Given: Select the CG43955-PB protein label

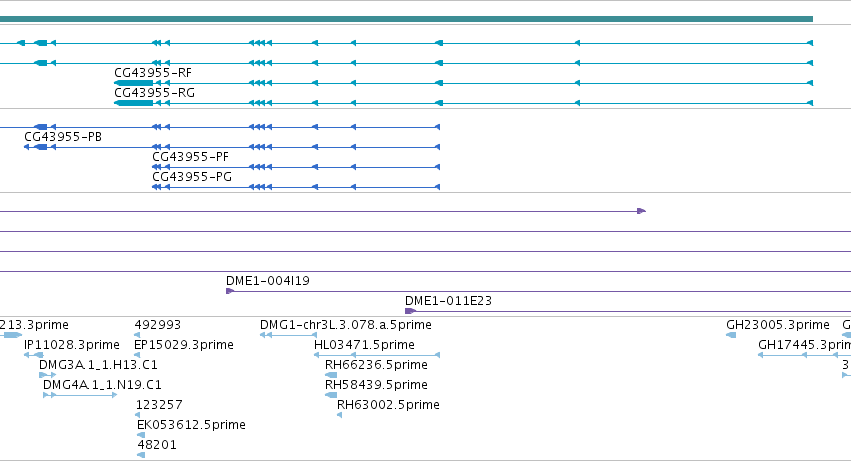Looking at the screenshot, I should [x=63, y=137].
